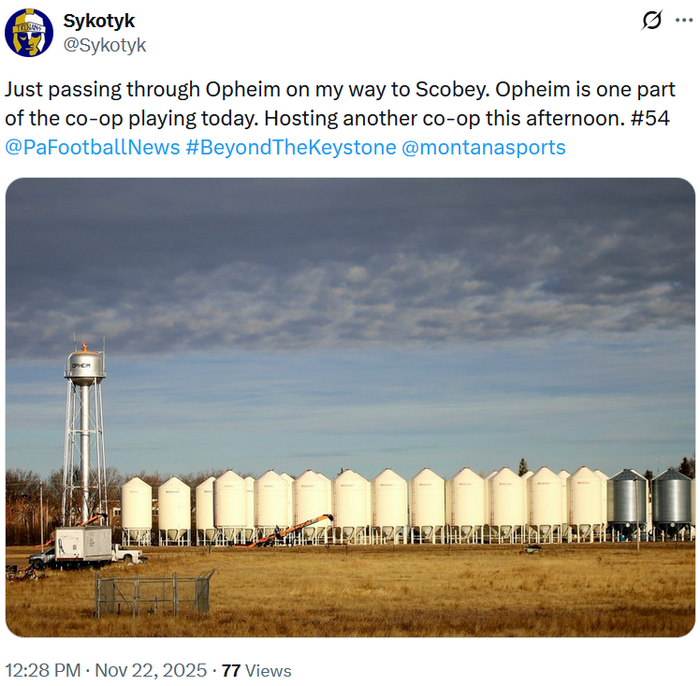Open the @montanasports mention
The width and height of the screenshot is (700, 686).
pos(483,148)
